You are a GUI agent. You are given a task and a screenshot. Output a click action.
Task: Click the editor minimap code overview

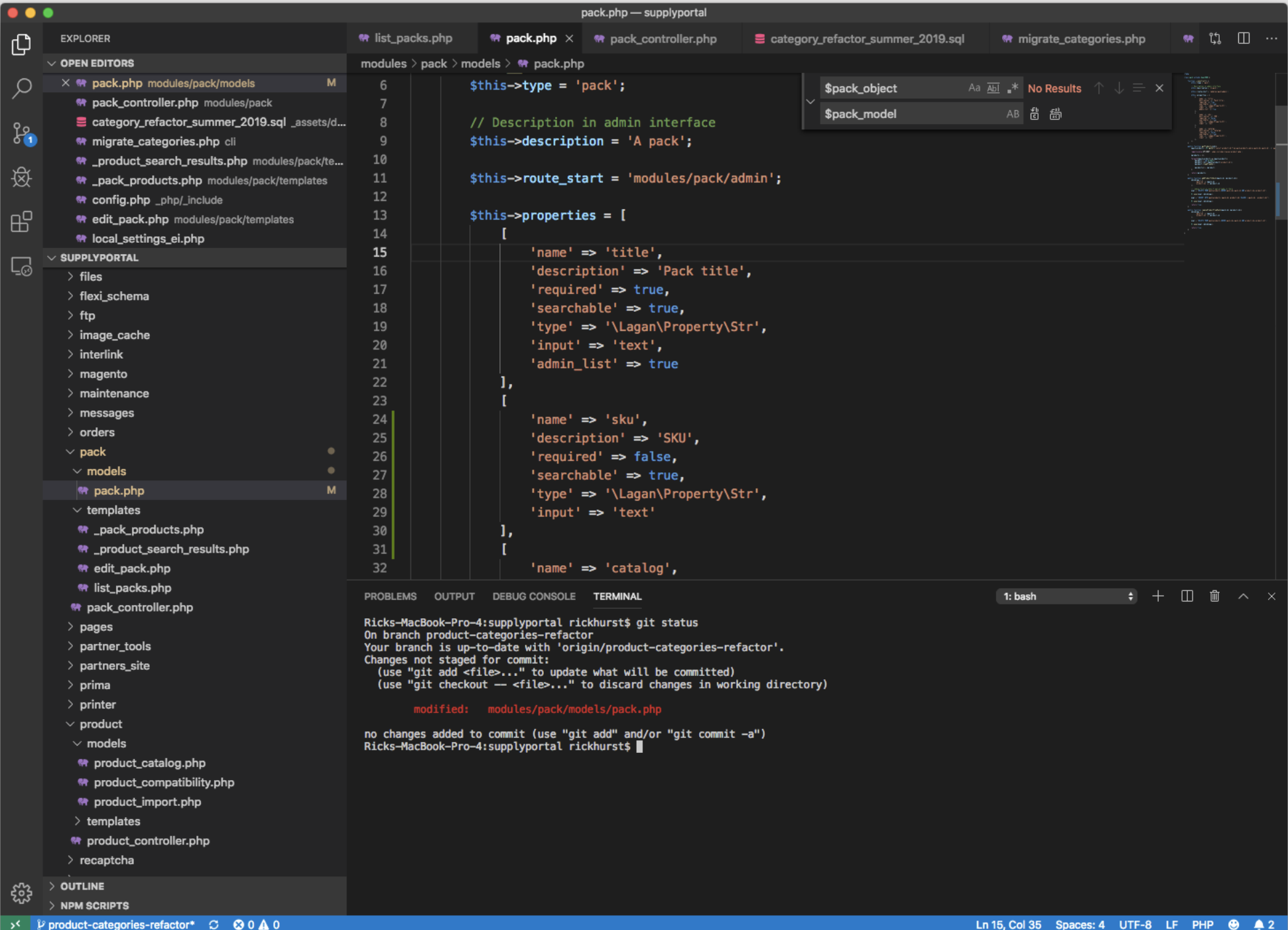pyautogui.click(x=1228, y=153)
